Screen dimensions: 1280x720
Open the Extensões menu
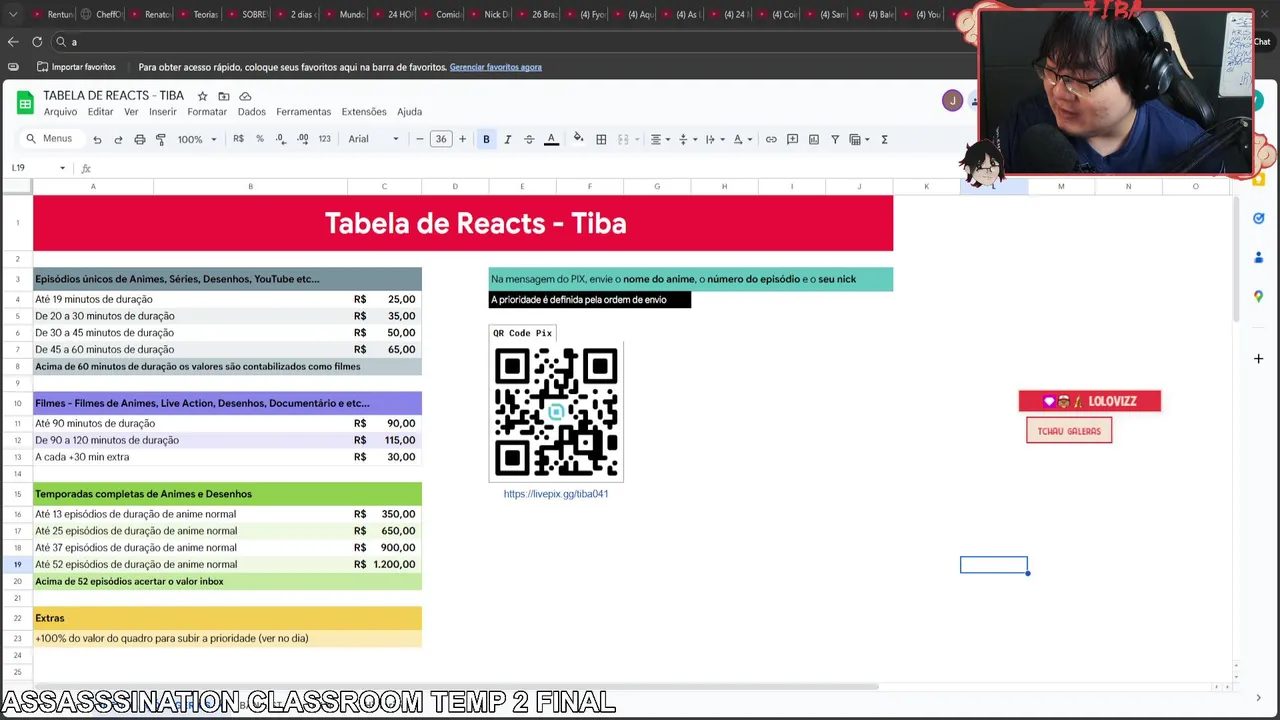tap(364, 112)
